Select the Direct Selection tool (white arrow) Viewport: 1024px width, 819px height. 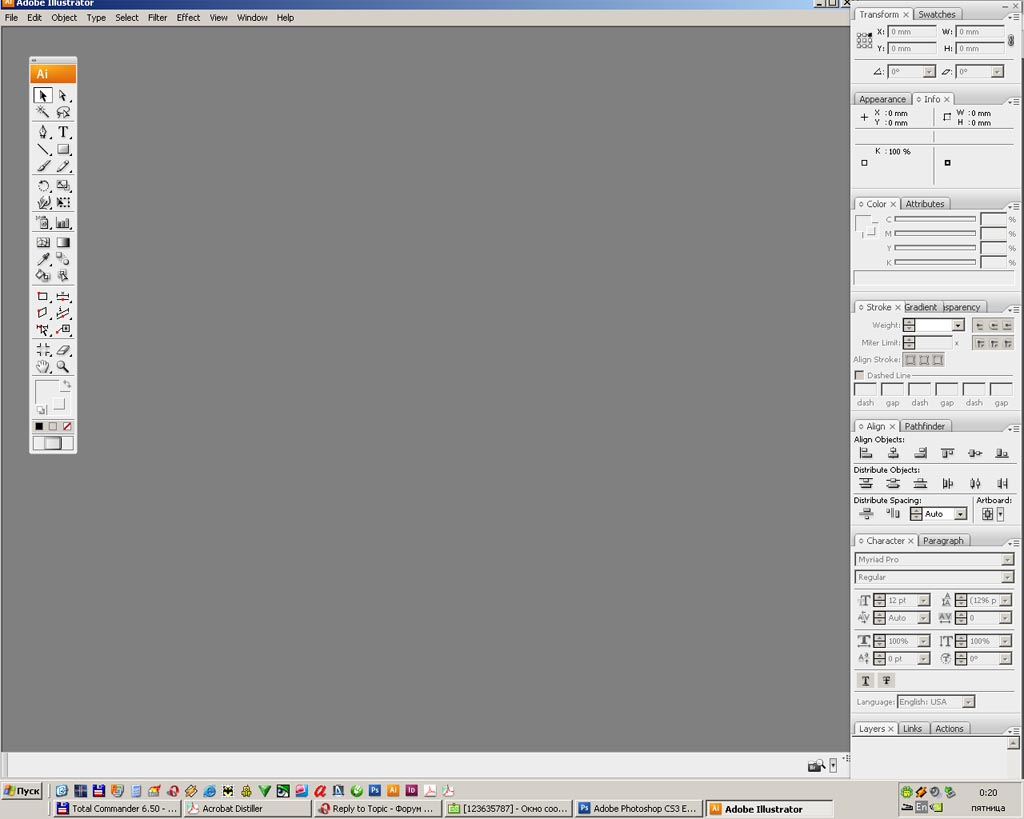point(63,96)
